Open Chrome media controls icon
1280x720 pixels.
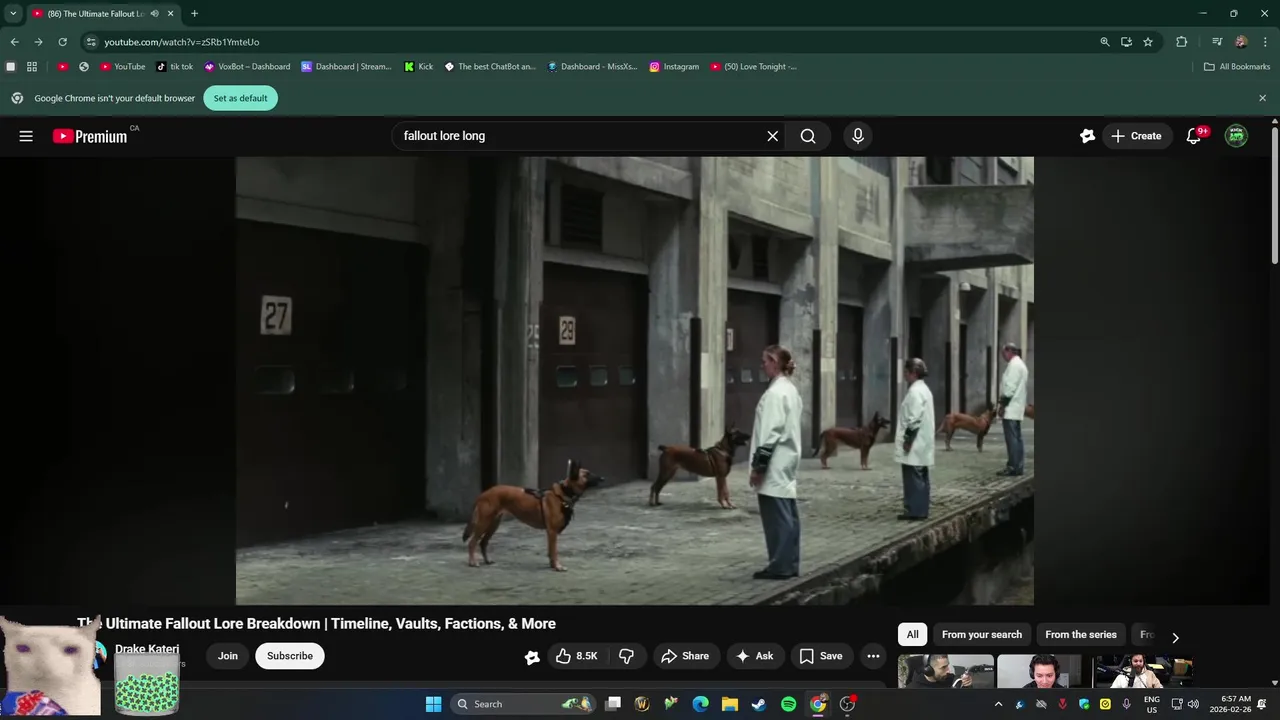point(1216,42)
